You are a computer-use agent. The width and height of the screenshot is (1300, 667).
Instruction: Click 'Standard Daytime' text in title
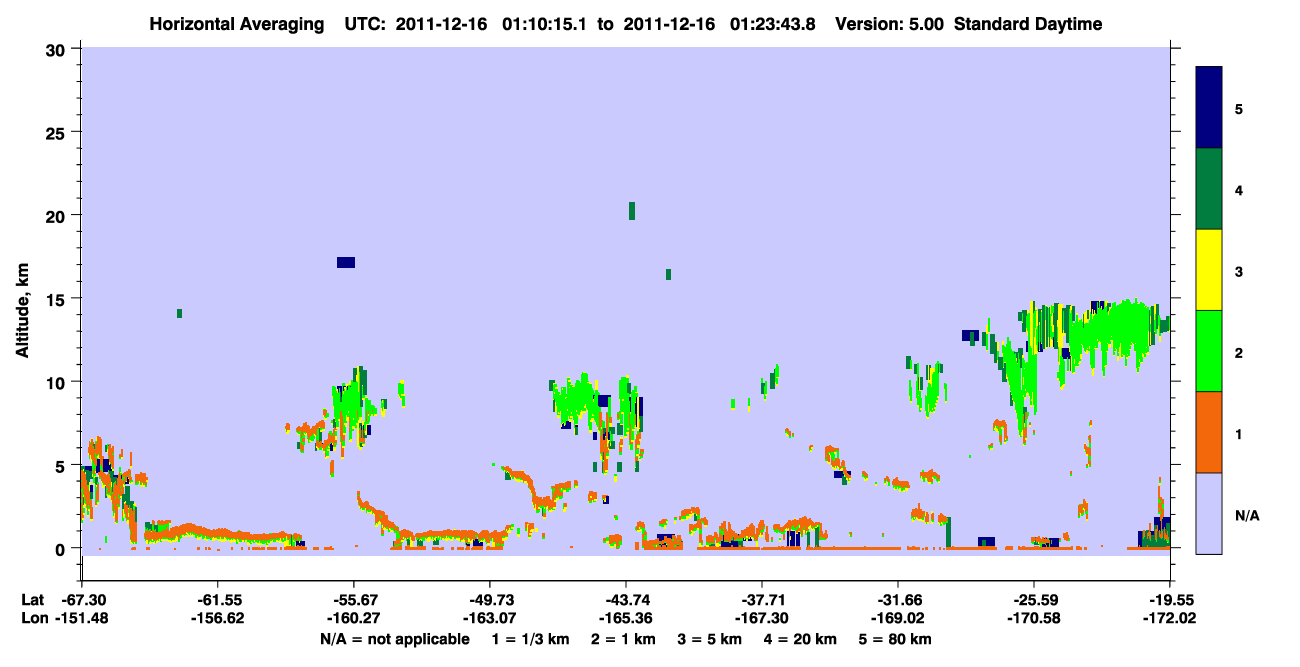pos(1028,24)
